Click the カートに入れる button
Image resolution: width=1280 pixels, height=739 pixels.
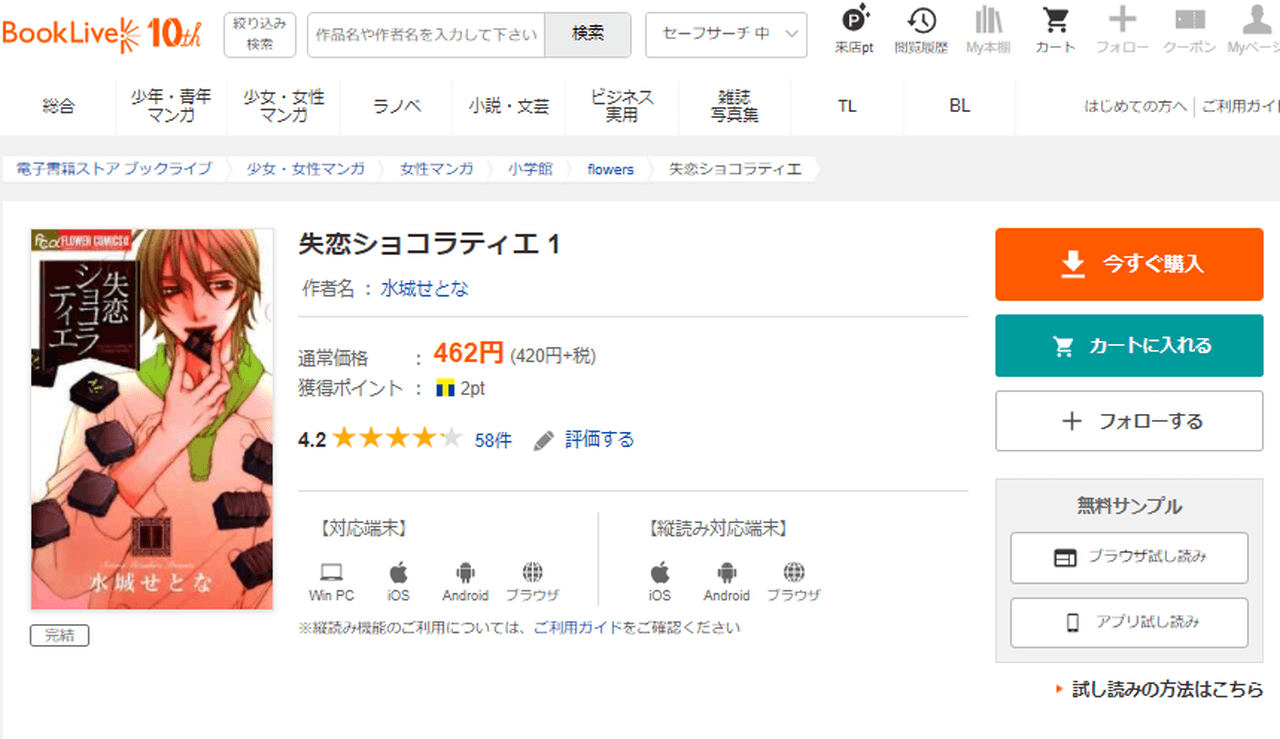tap(1129, 346)
